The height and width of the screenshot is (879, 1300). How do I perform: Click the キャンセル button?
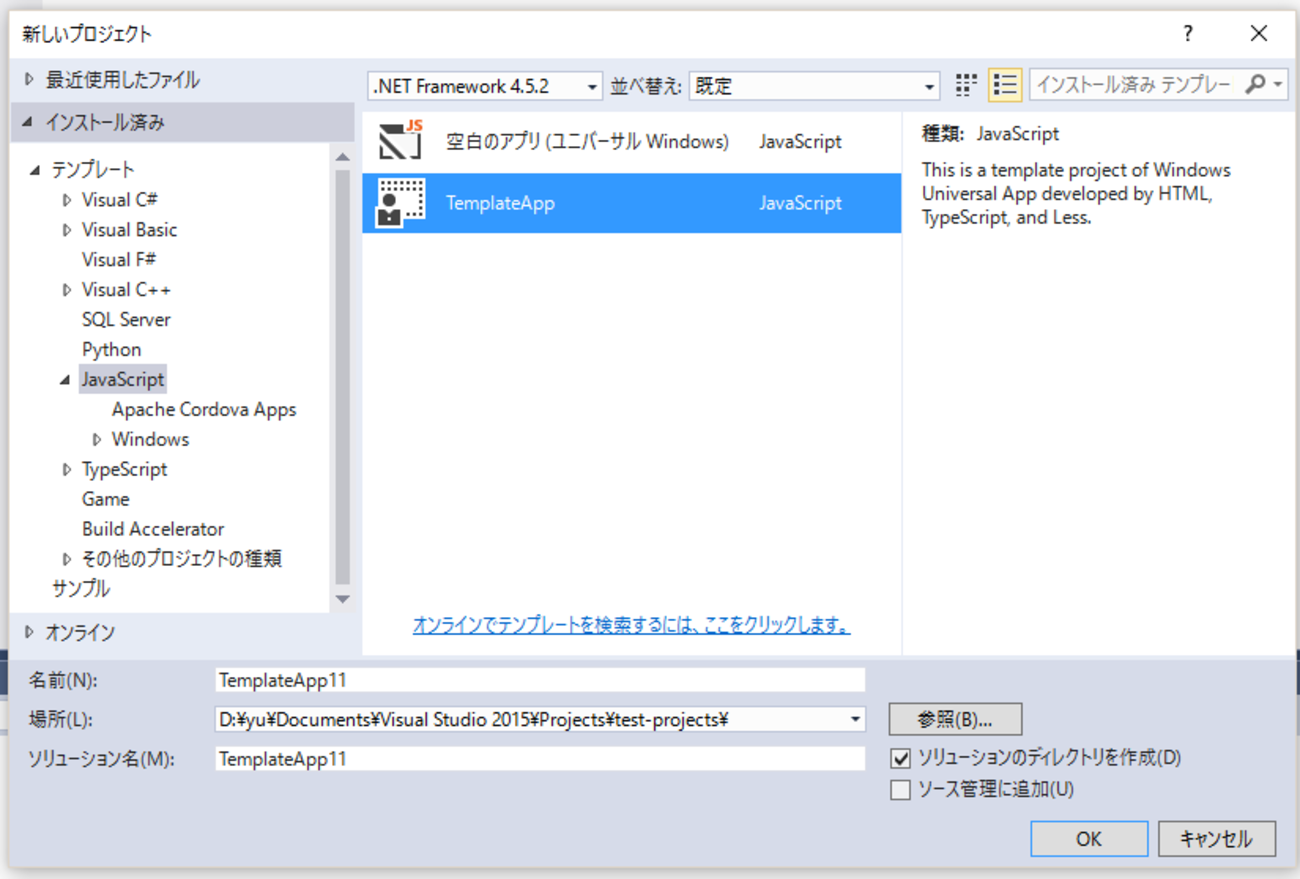click(1217, 839)
